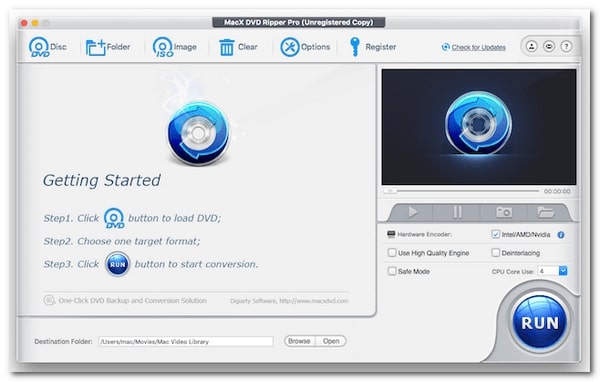Viewport: 600px width, 382px height.
Task: Open help via the question mark icon
Action: coord(566,46)
